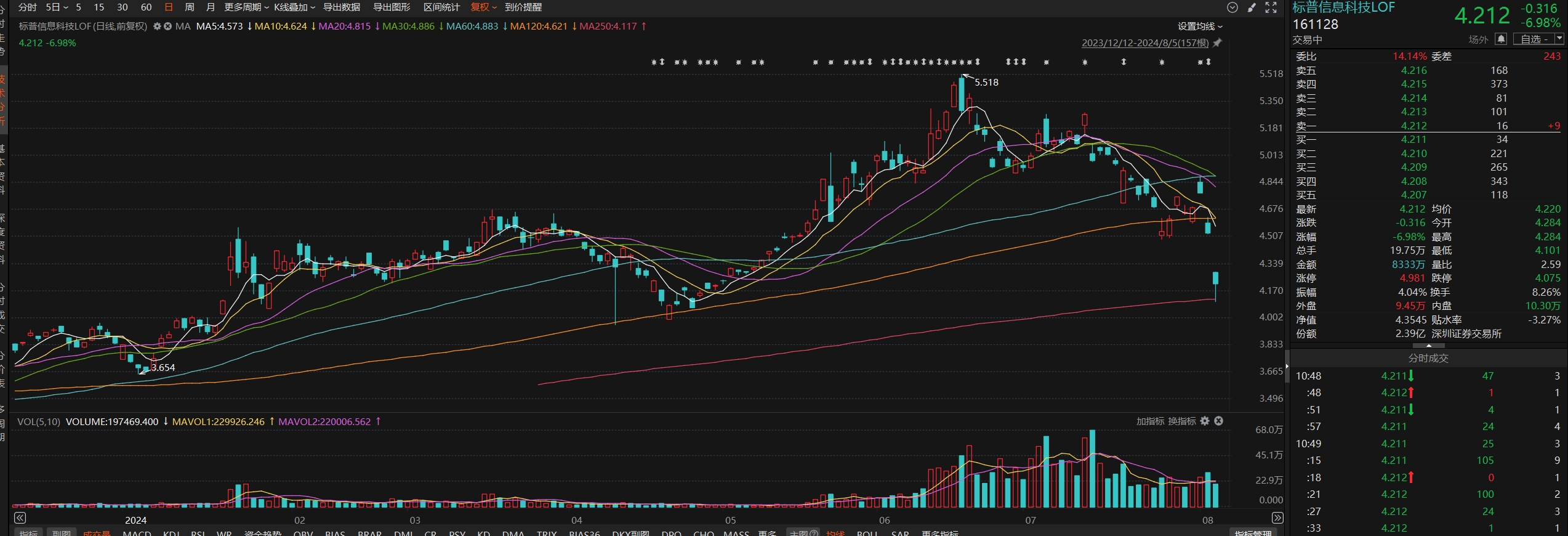1568x536 pixels.
Task: Click the 5.518 high price marker
Action: click(x=986, y=82)
